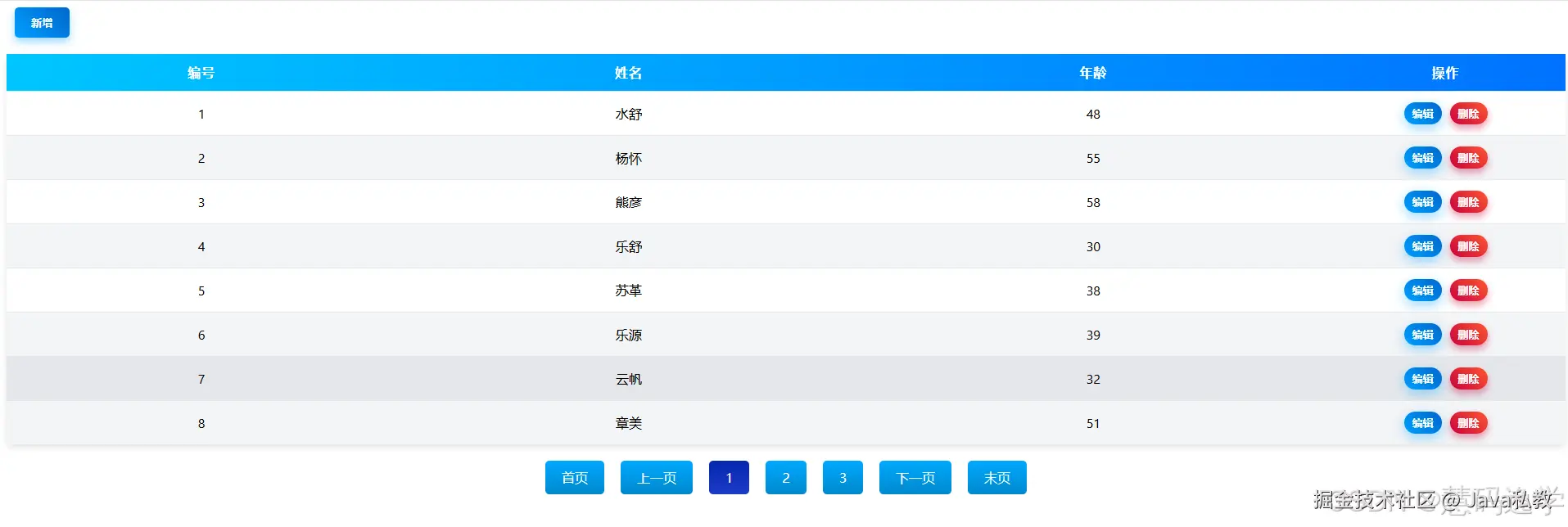Delete the row for 杨怀
1568x527 pixels.
1468,158
